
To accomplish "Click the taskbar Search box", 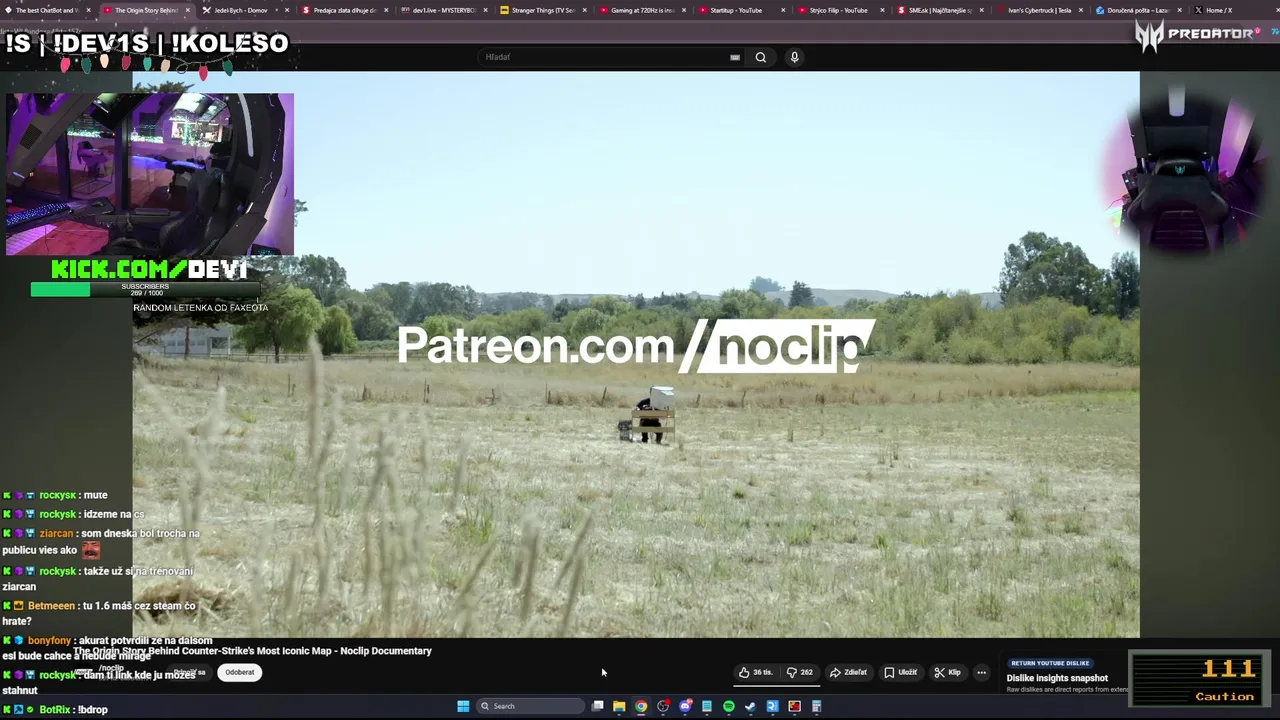I will [x=531, y=706].
